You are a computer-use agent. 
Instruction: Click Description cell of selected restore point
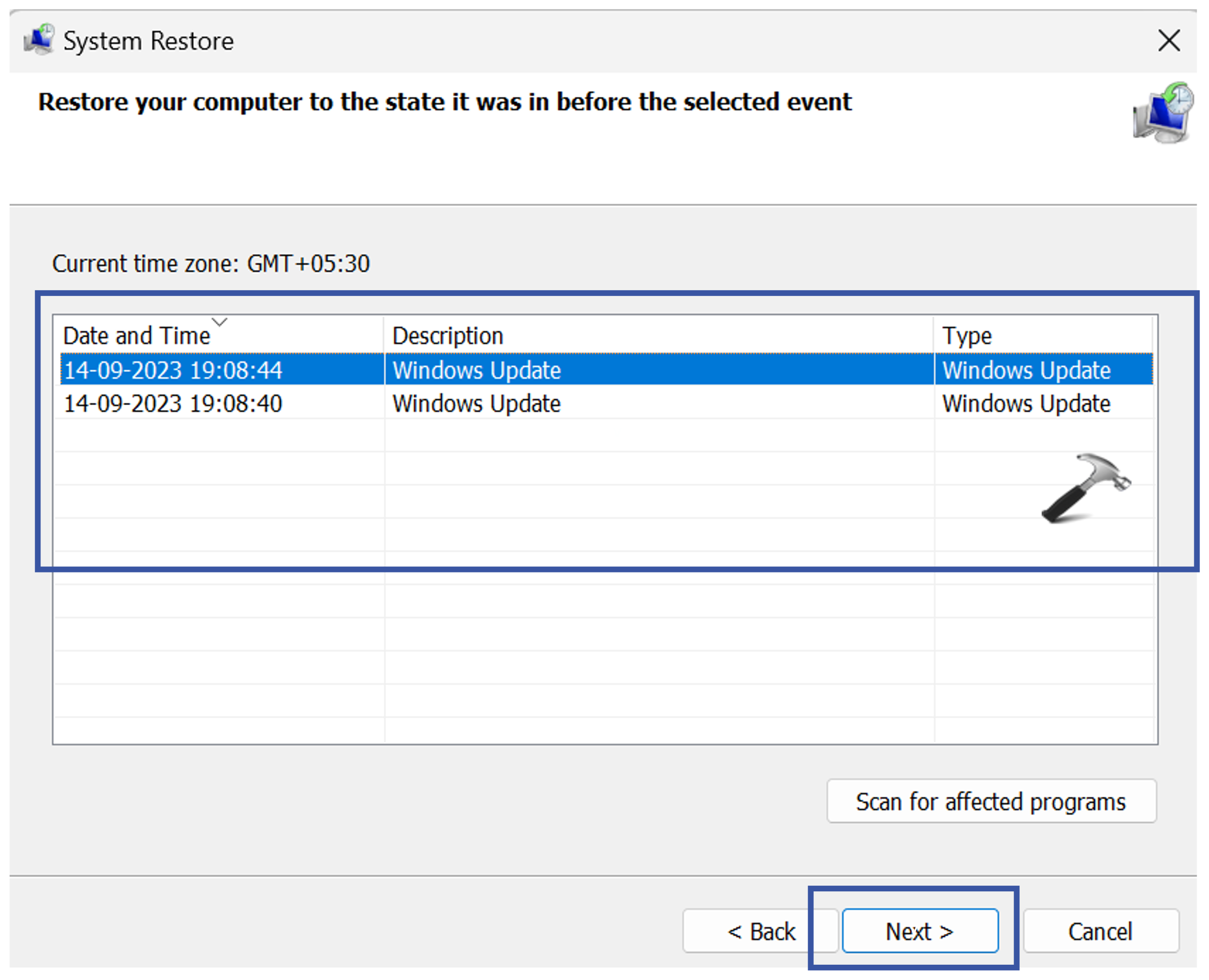click(x=477, y=370)
